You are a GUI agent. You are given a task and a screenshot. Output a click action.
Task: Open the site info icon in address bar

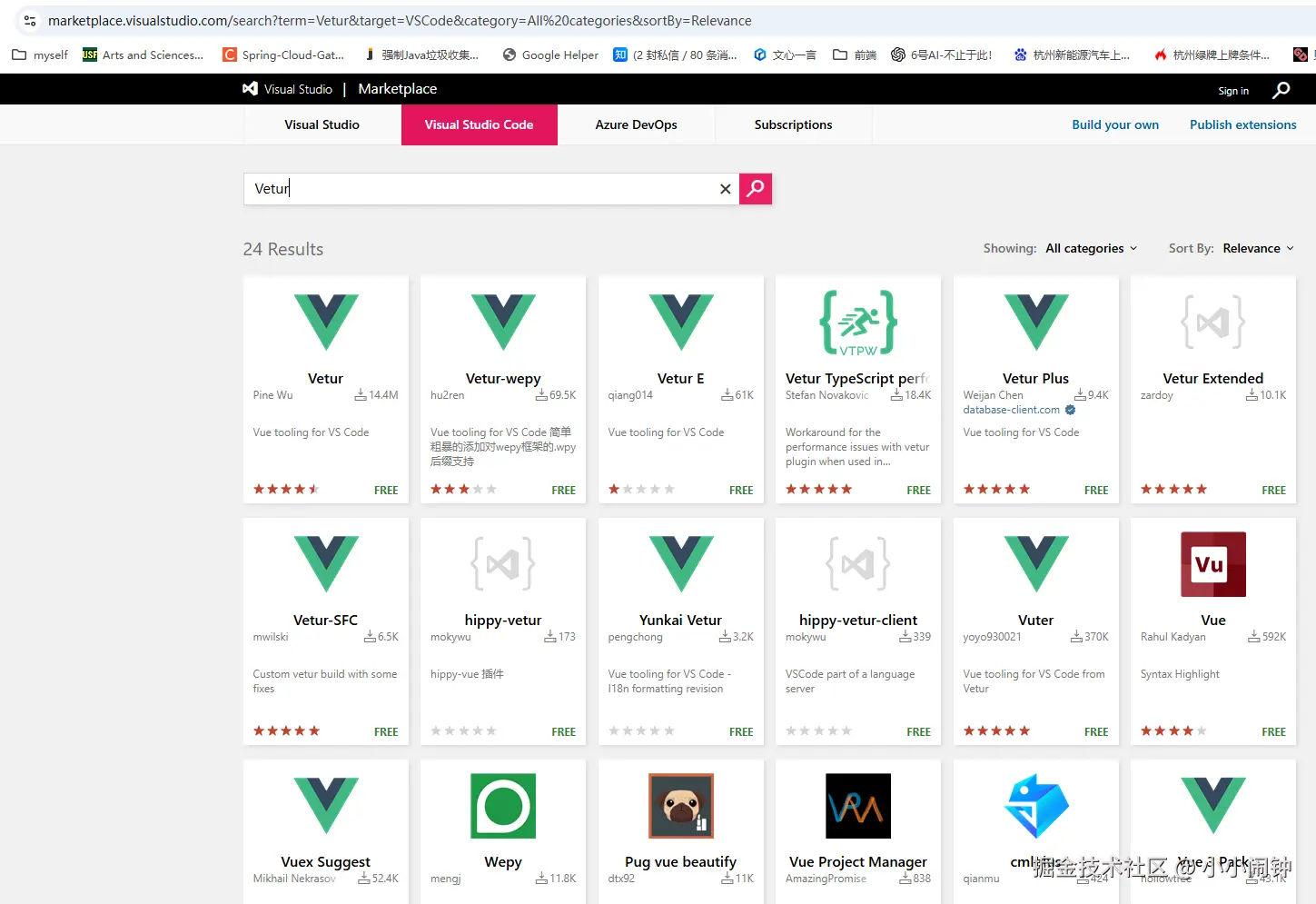(x=30, y=20)
